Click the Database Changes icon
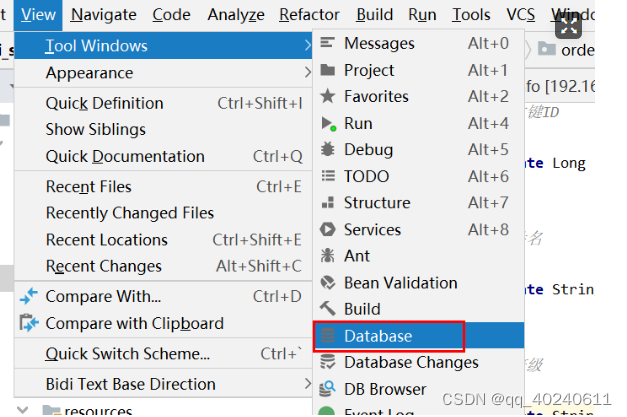The height and width of the screenshot is (417, 627). (x=327, y=362)
